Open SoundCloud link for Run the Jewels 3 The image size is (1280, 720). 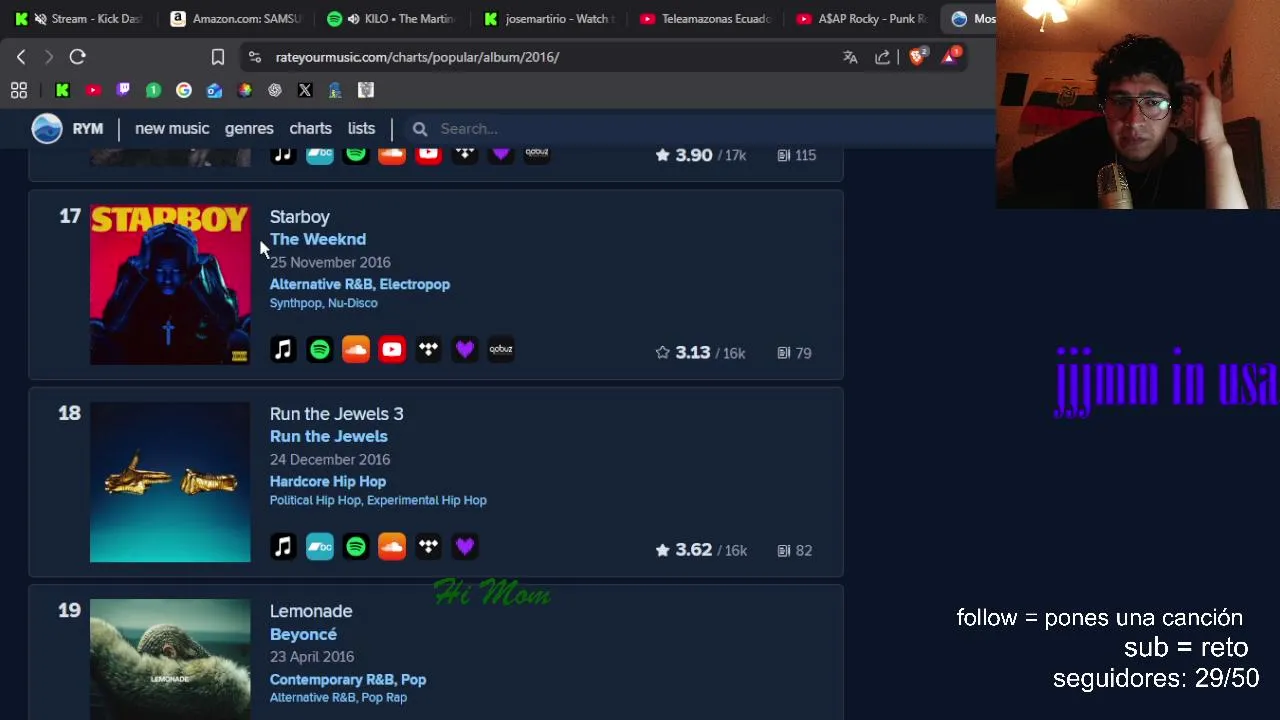coord(392,546)
